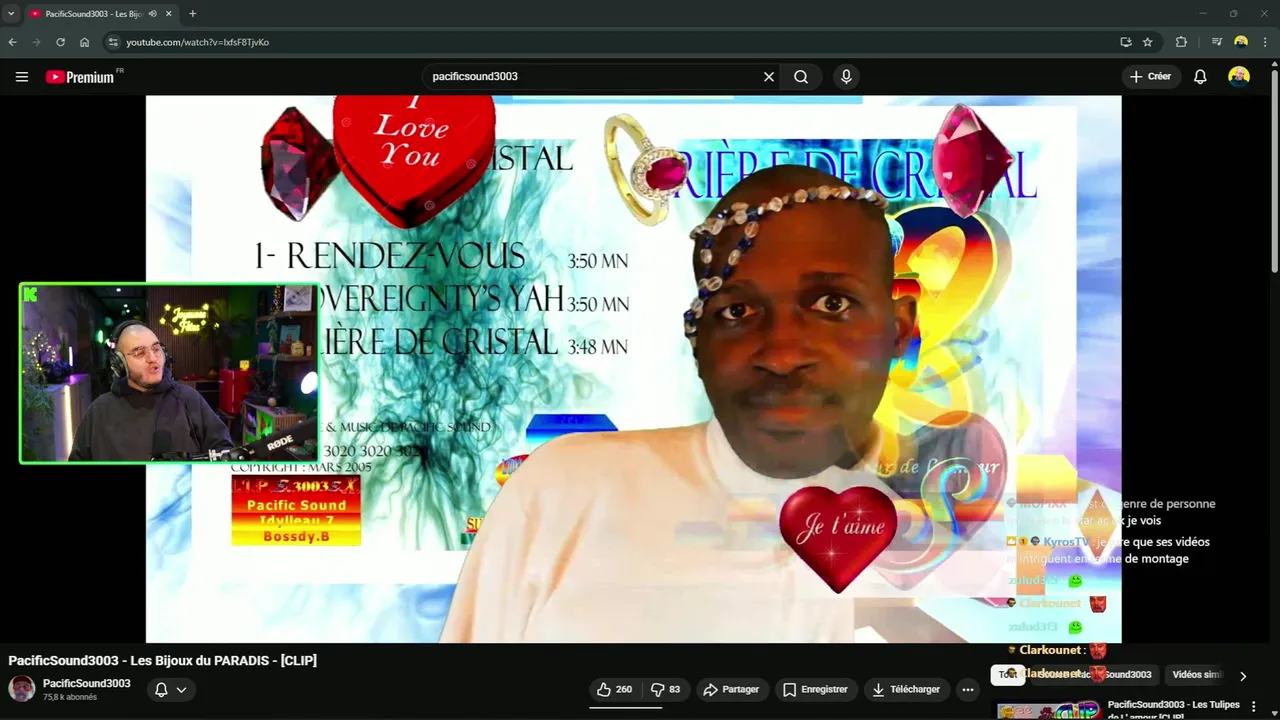This screenshot has height=720, width=1280.
Task: Open the Les Tulipes suggested video thumbnail
Action: 1049,711
